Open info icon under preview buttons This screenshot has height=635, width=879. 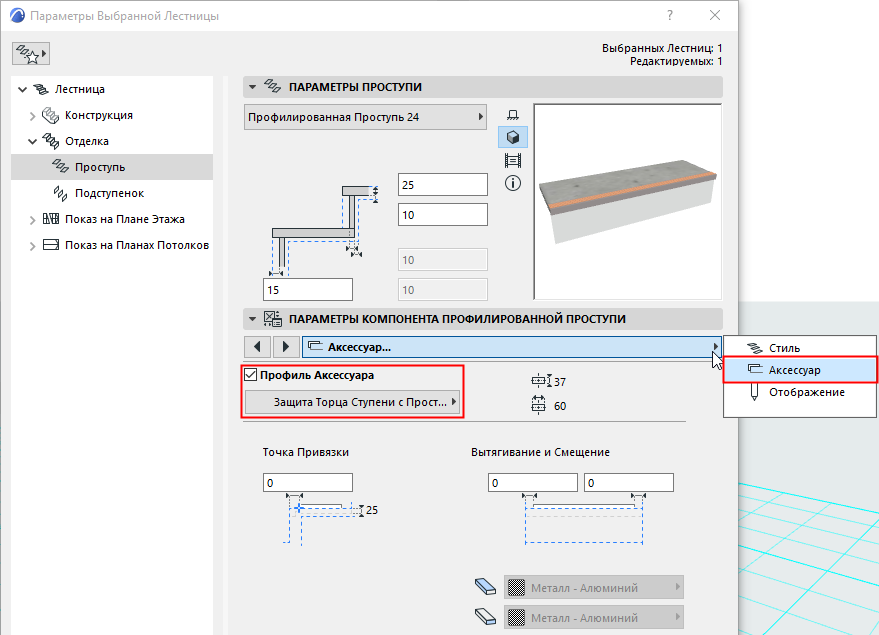pyautogui.click(x=512, y=183)
